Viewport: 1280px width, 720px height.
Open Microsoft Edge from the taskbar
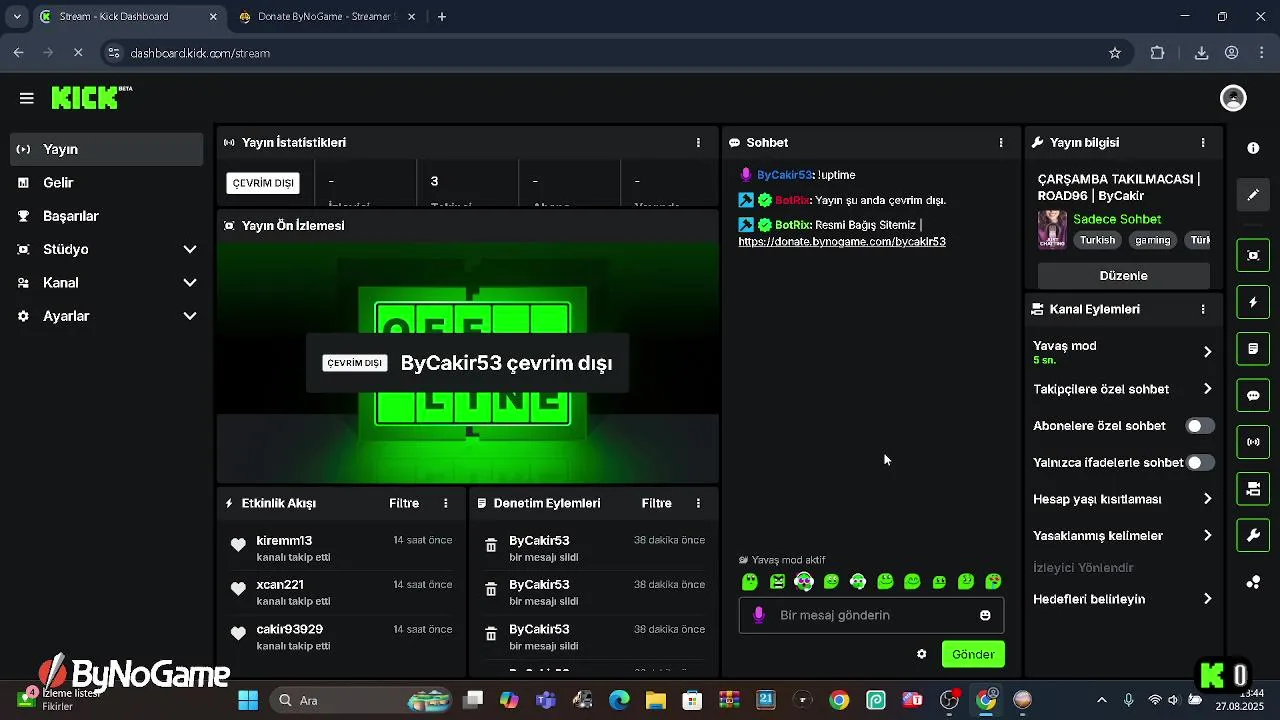[x=619, y=700]
